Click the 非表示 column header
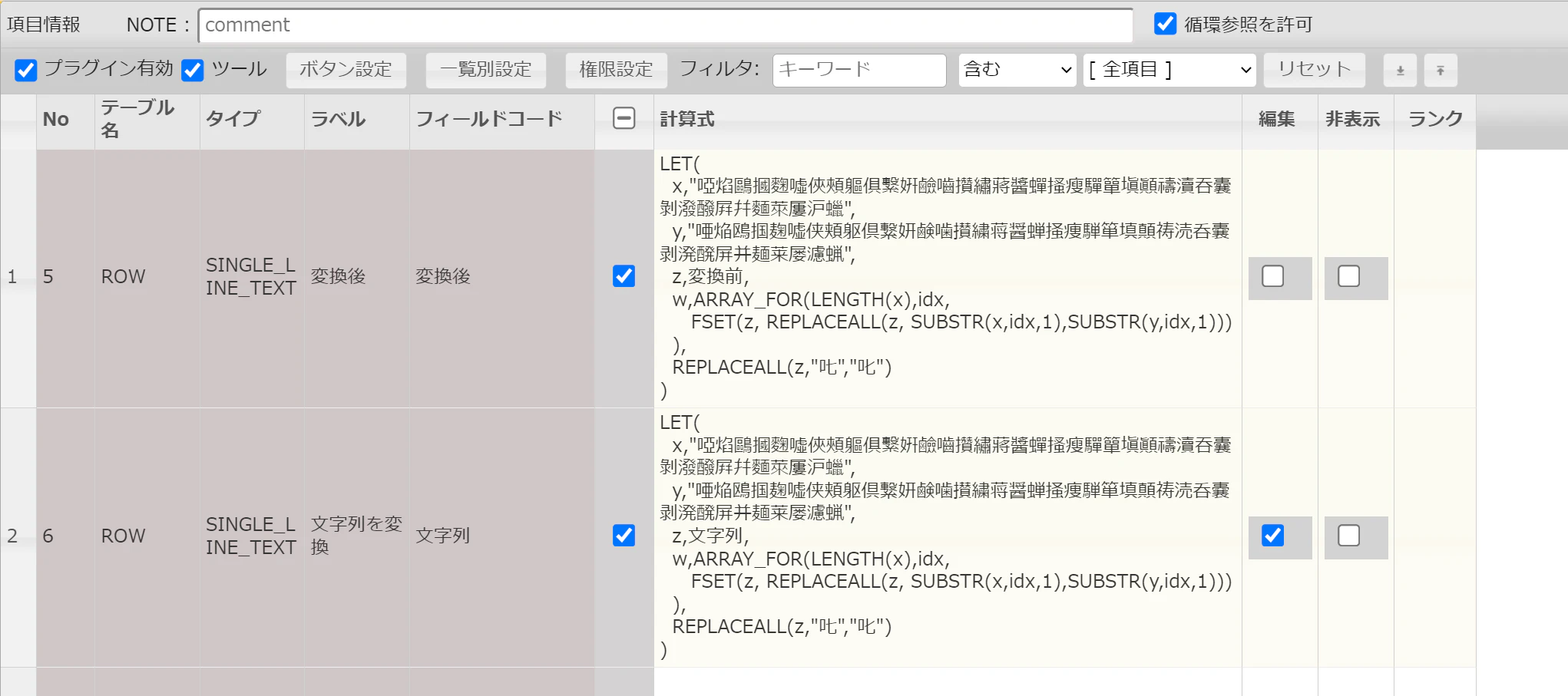1568x696 pixels. 1356,121
